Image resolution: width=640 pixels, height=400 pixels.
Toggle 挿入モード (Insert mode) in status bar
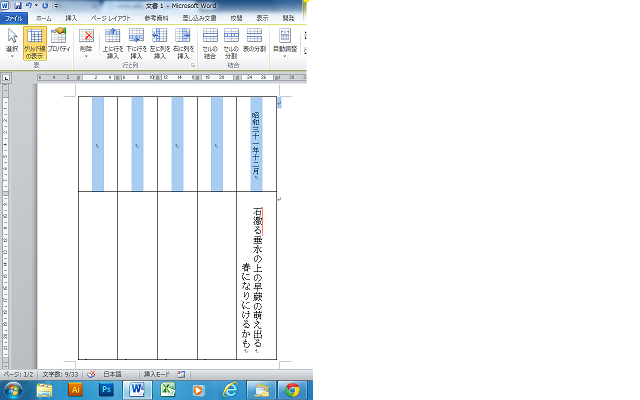157,374
